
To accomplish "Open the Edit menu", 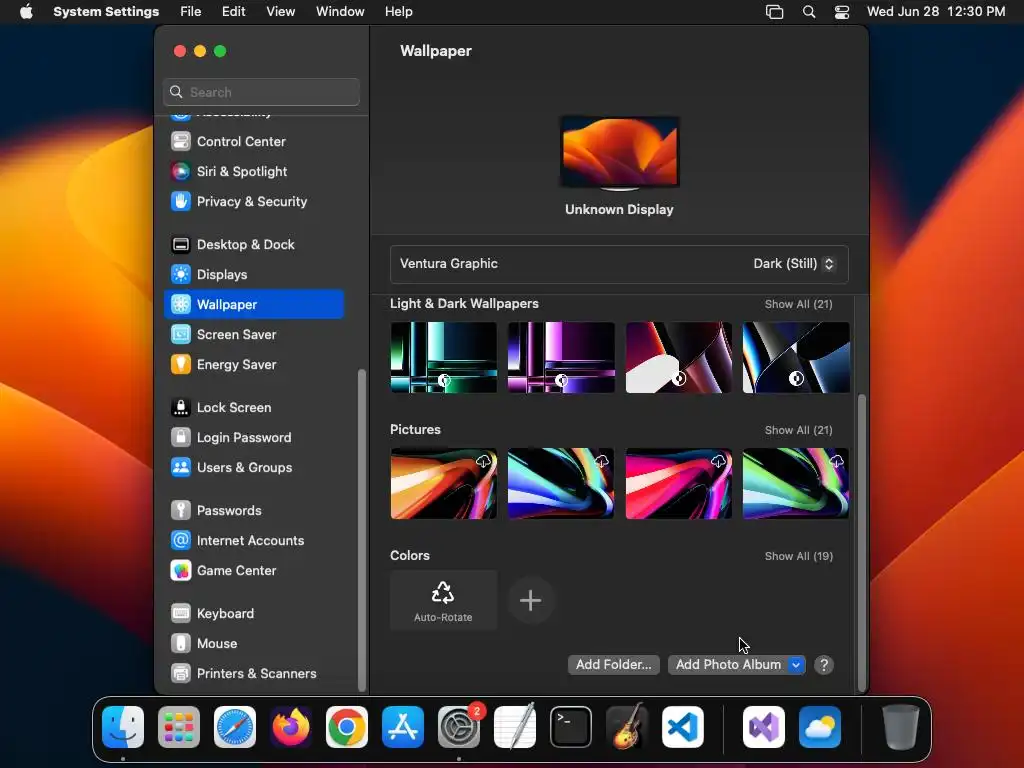I will [234, 12].
